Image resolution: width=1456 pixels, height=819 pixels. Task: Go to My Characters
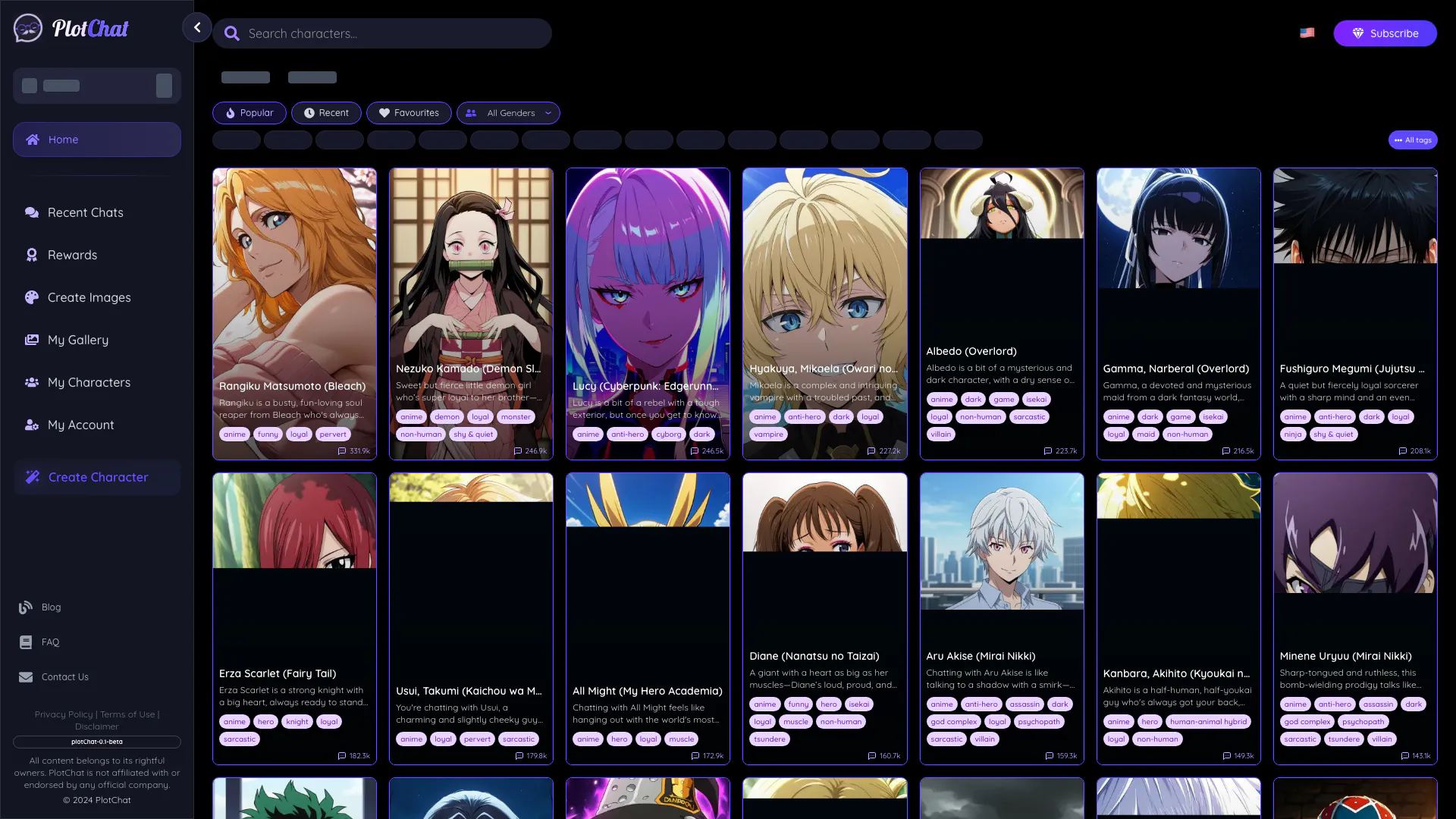click(x=89, y=382)
